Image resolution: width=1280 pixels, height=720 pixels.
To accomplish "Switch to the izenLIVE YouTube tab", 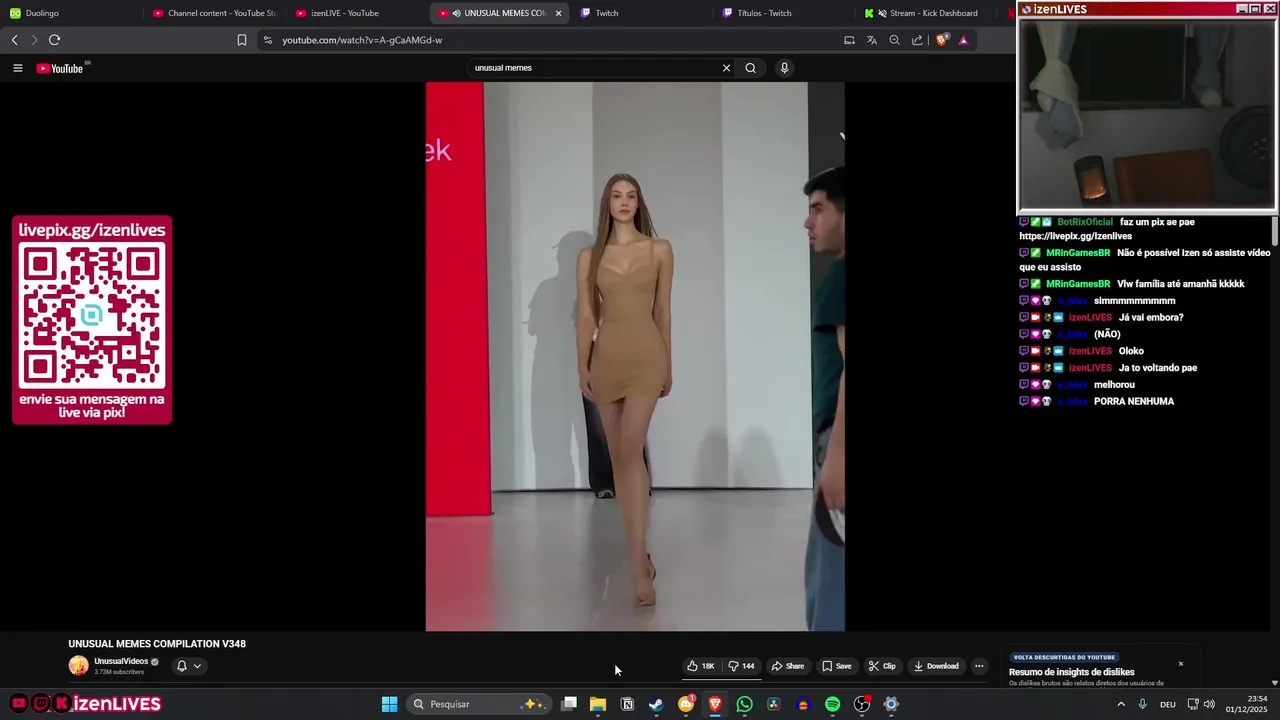I will pyautogui.click(x=360, y=13).
